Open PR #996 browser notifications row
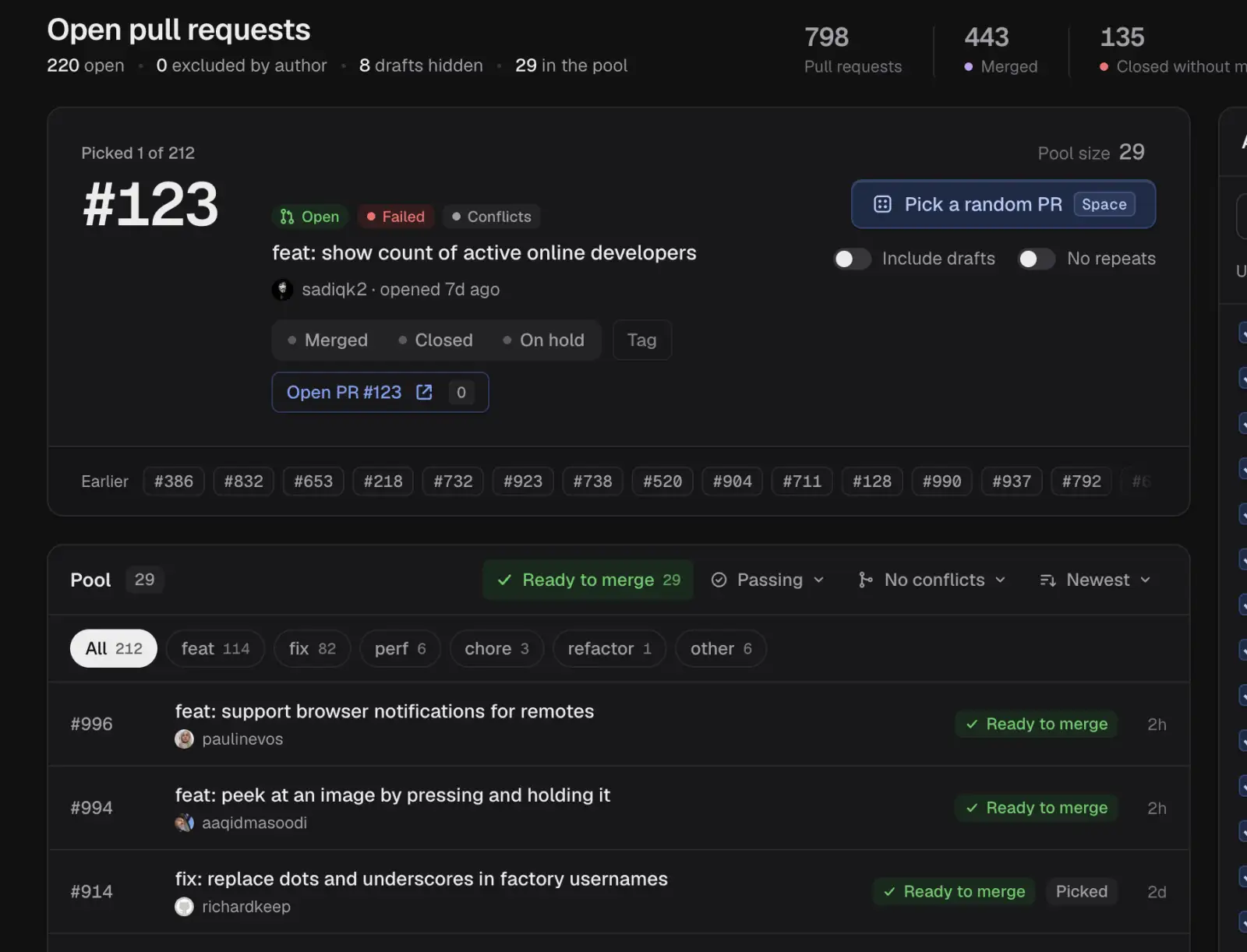The image size is (1247, 952). pyautogui.click(x=619, y=725)
